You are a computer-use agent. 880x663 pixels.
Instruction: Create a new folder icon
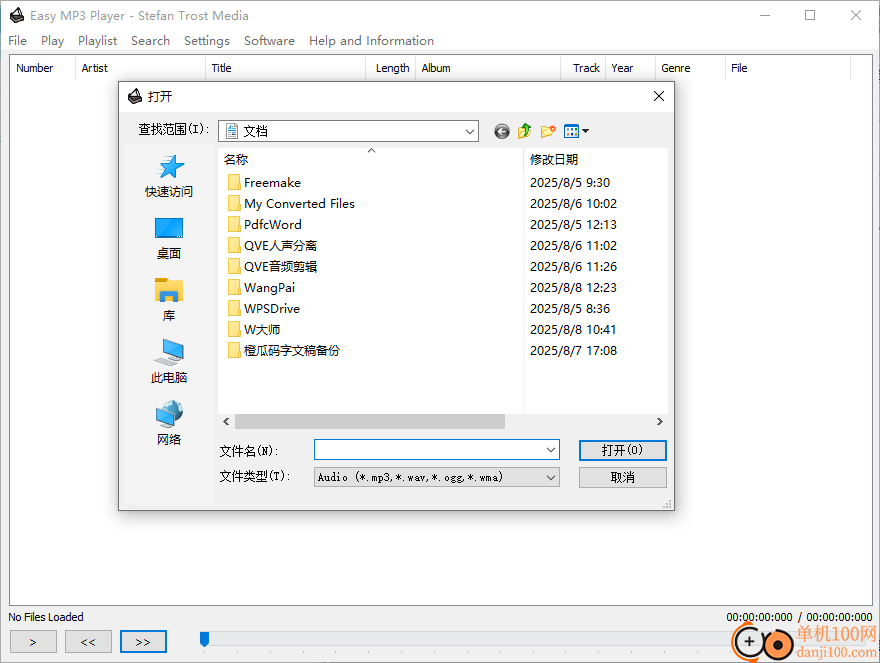pos(548,131)
